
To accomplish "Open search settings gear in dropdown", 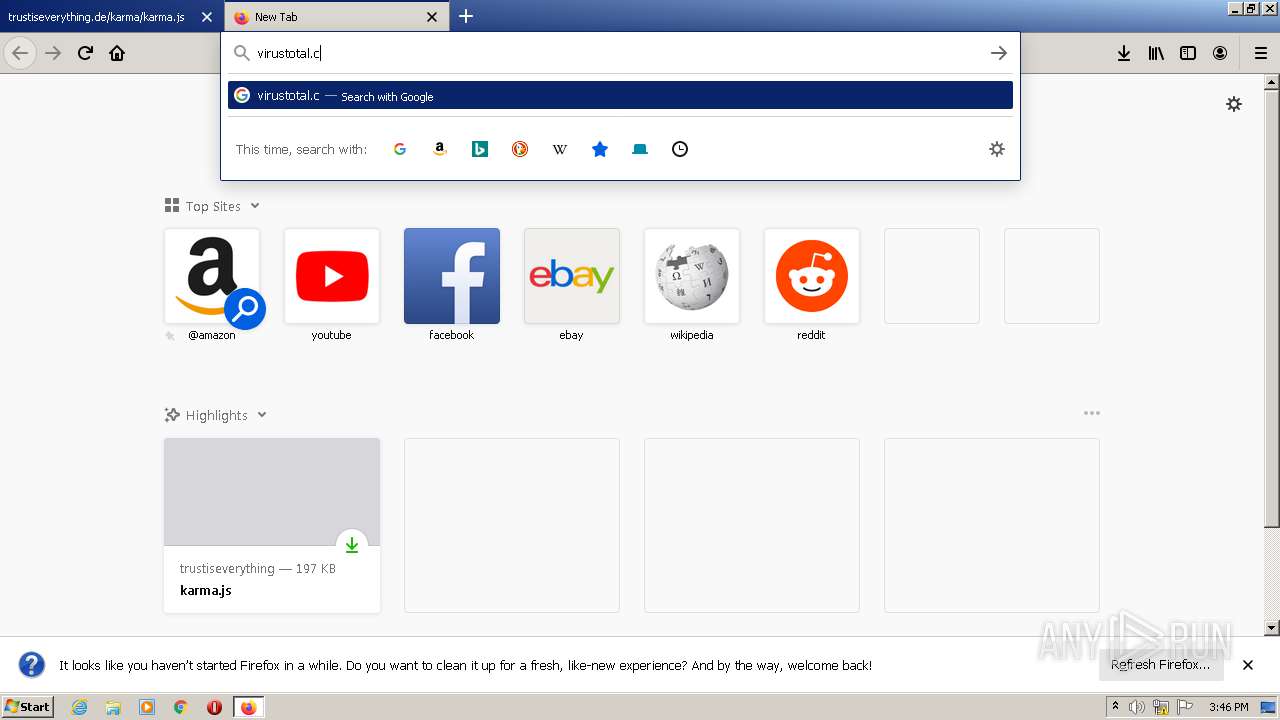I will pos(997,149).
